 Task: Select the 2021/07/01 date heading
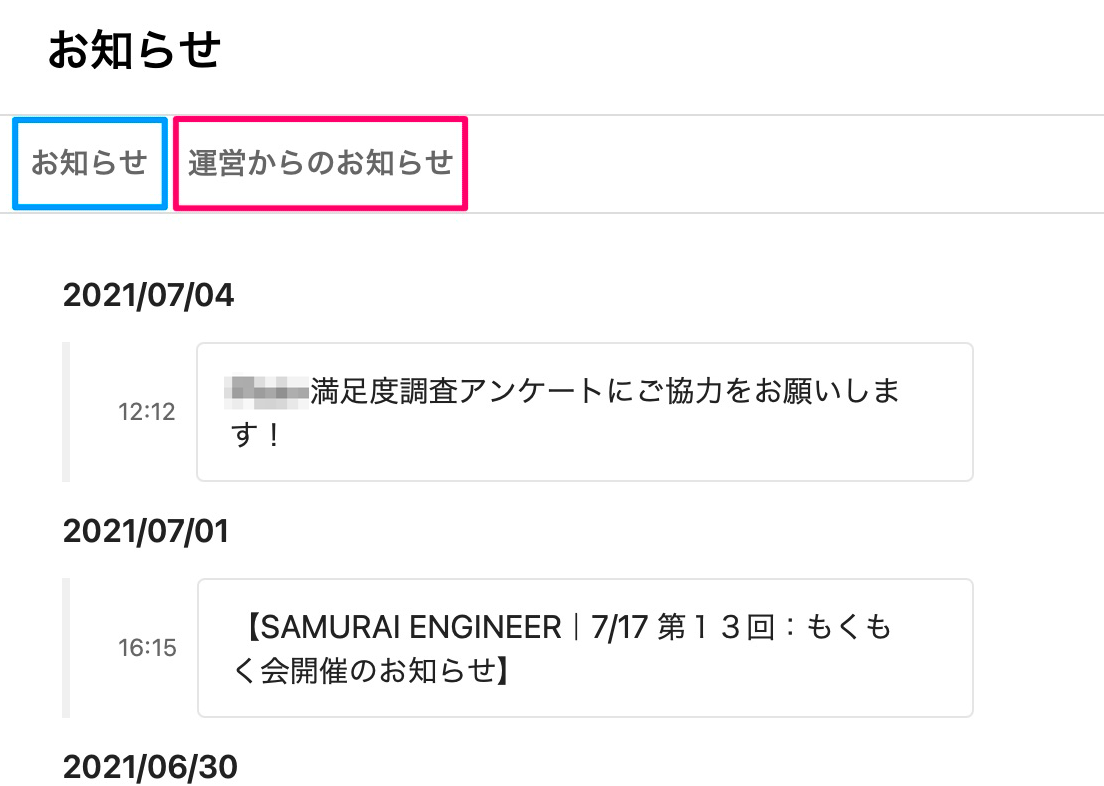point(146,532)
